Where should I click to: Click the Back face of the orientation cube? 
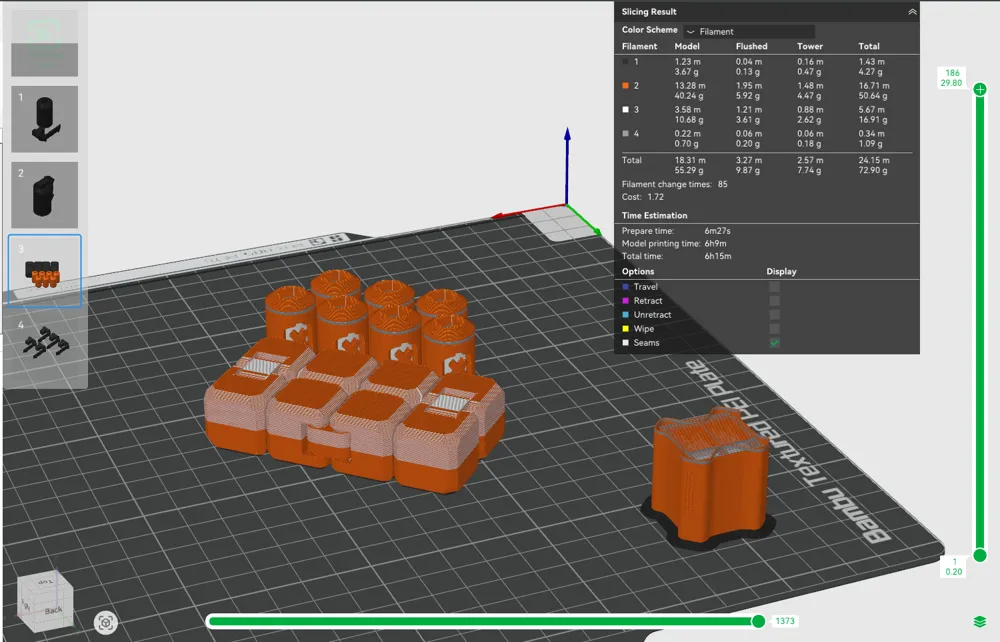pyautogui.click(x=51, y=611)
